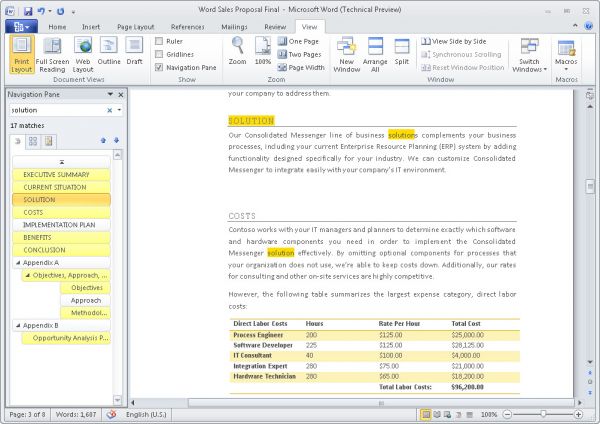Open Macros dropdown menu
The image size is (600, 424).
click(566, 54)
